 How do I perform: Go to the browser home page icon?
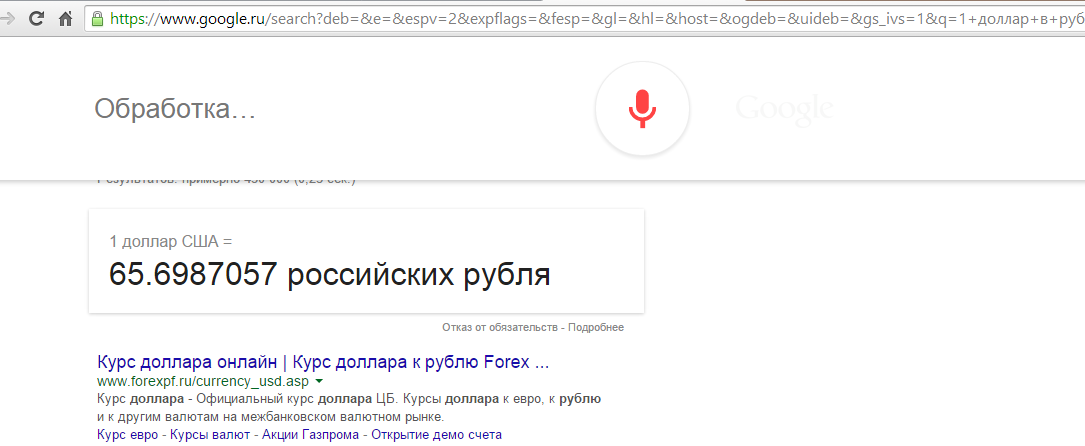pos(66,19)
